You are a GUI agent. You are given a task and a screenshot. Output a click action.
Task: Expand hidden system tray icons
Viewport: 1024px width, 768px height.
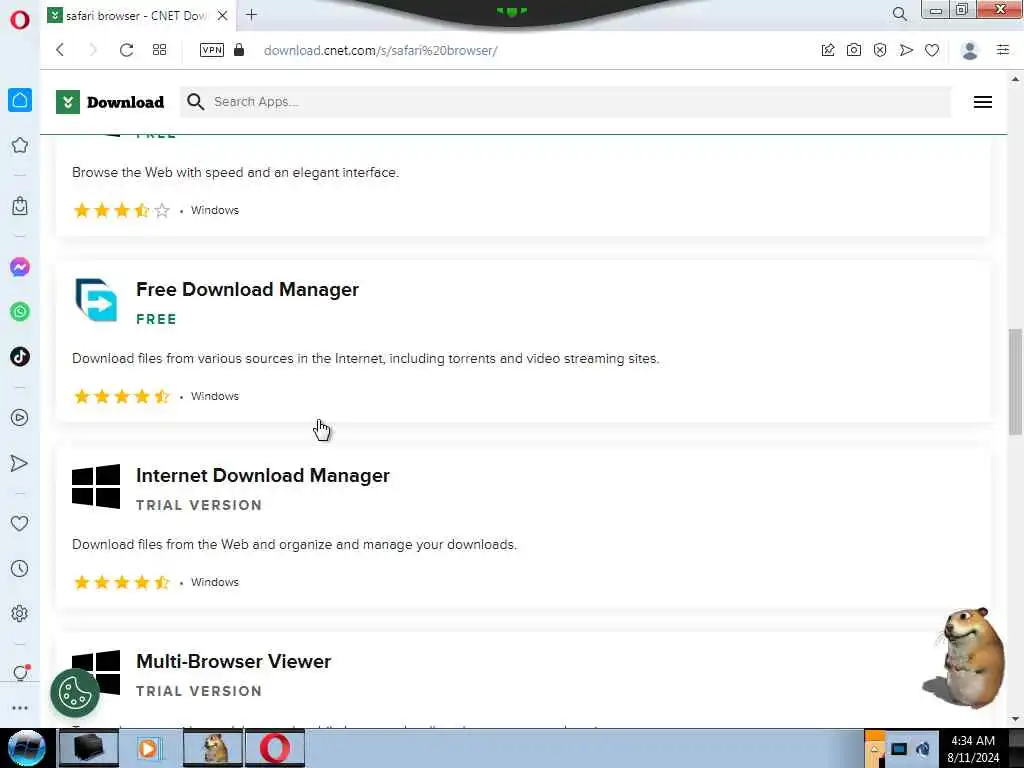(x=874, y=748)
